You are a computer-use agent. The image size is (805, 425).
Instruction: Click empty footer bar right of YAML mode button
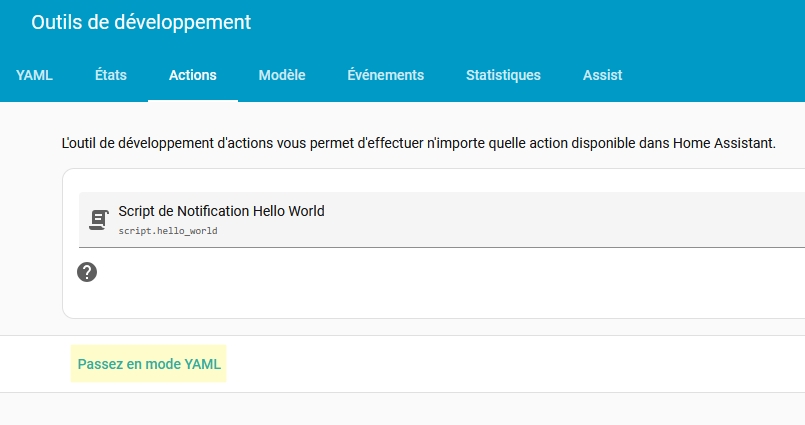pyautogui.click(x=520, y=364)
